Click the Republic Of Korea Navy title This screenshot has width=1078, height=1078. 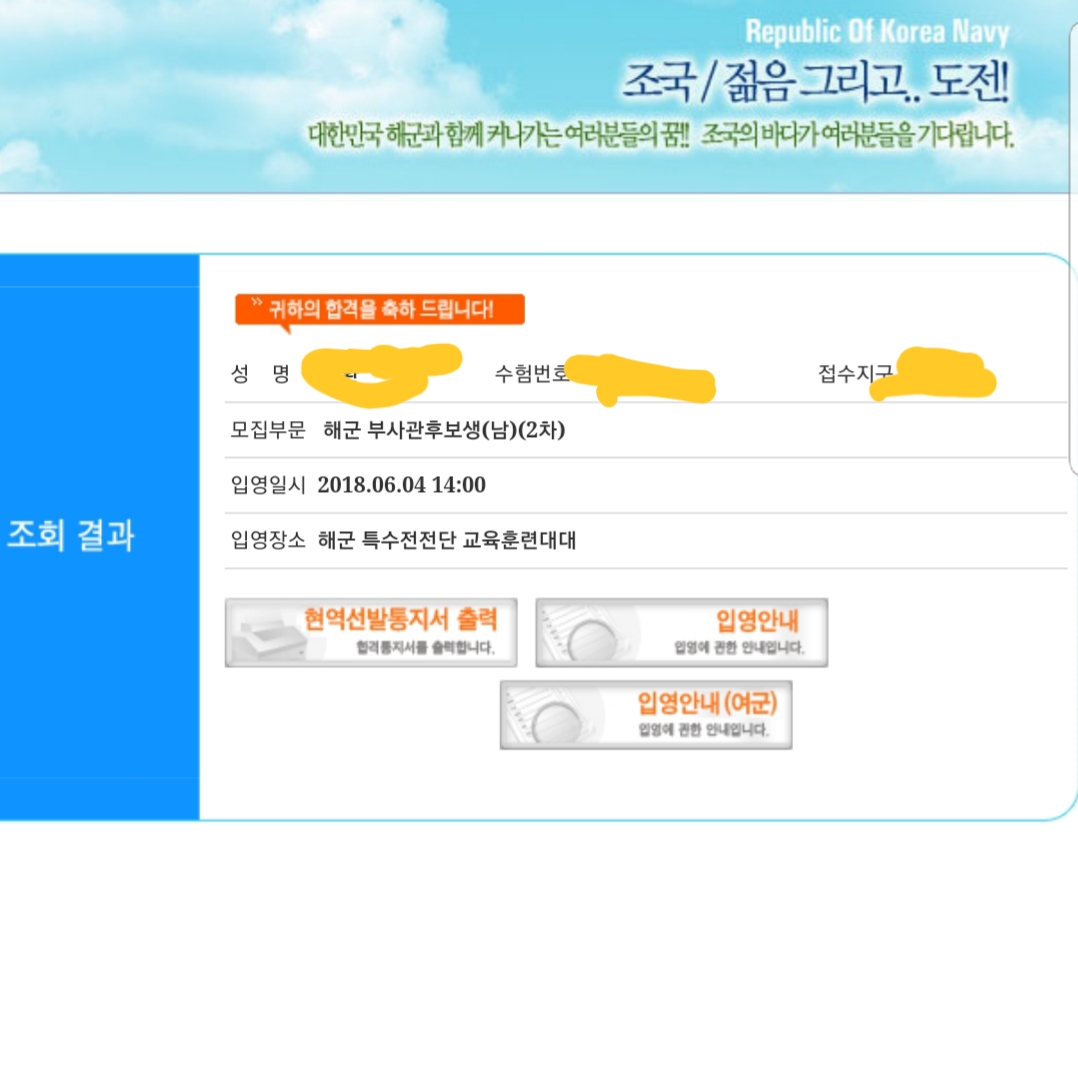coord(877,32)
